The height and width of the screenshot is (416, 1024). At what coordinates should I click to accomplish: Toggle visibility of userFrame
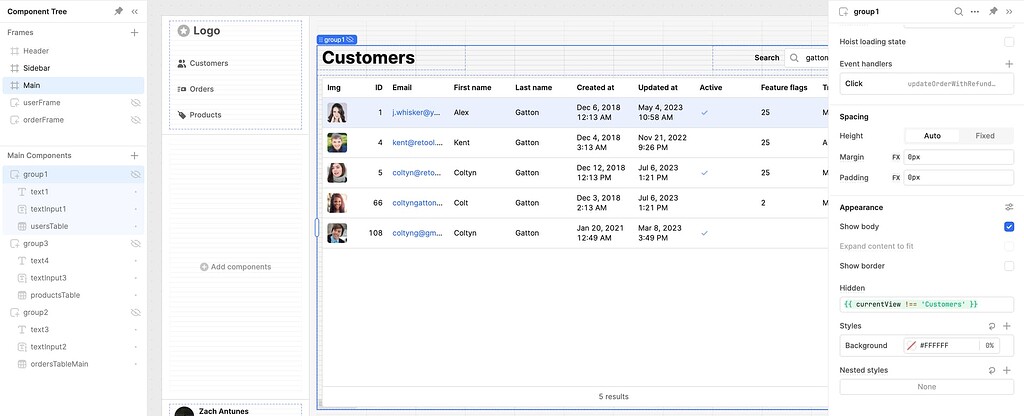136,103
